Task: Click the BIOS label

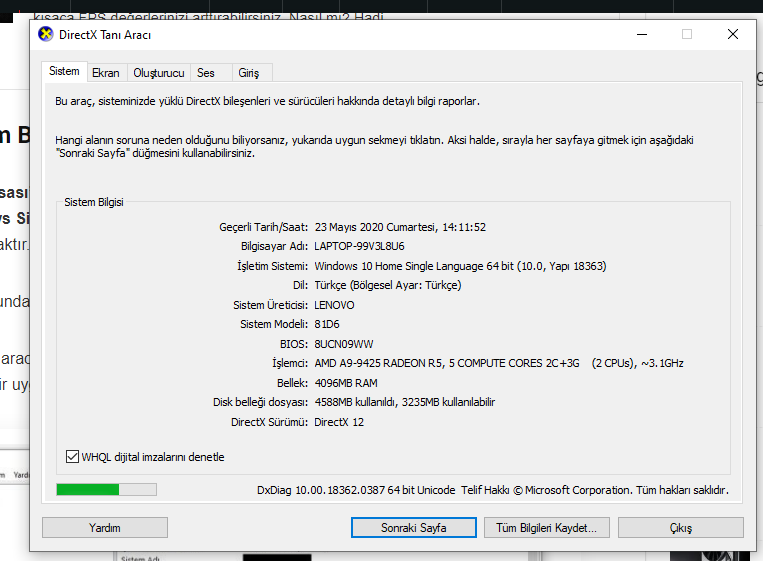Action: [294, 344]
